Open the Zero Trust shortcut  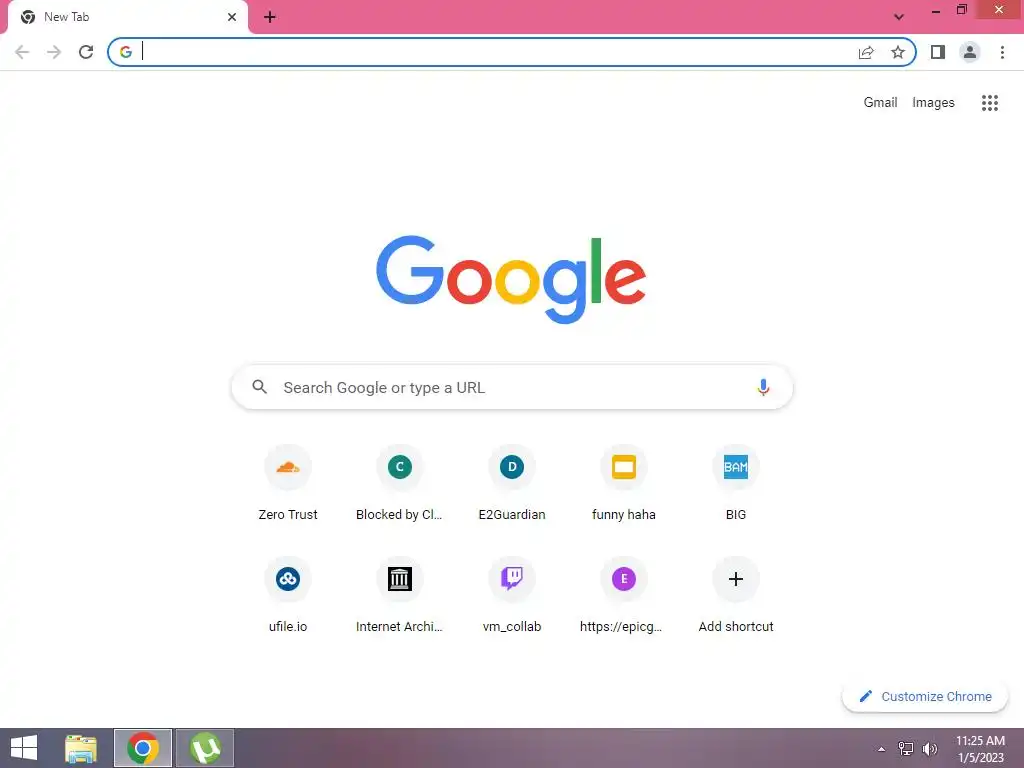288,483
